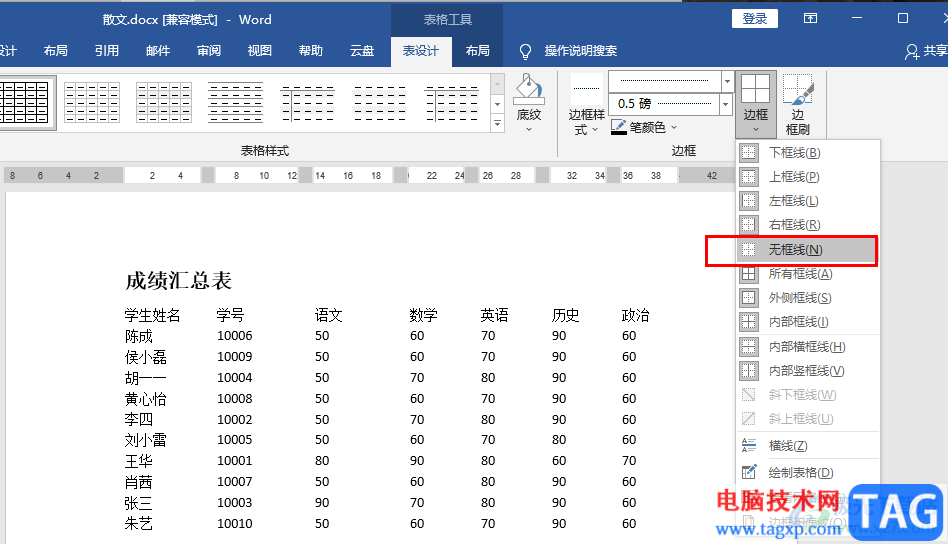
Task: Click the 成绩汇总表 title text
Action: [x=178, y=280]
